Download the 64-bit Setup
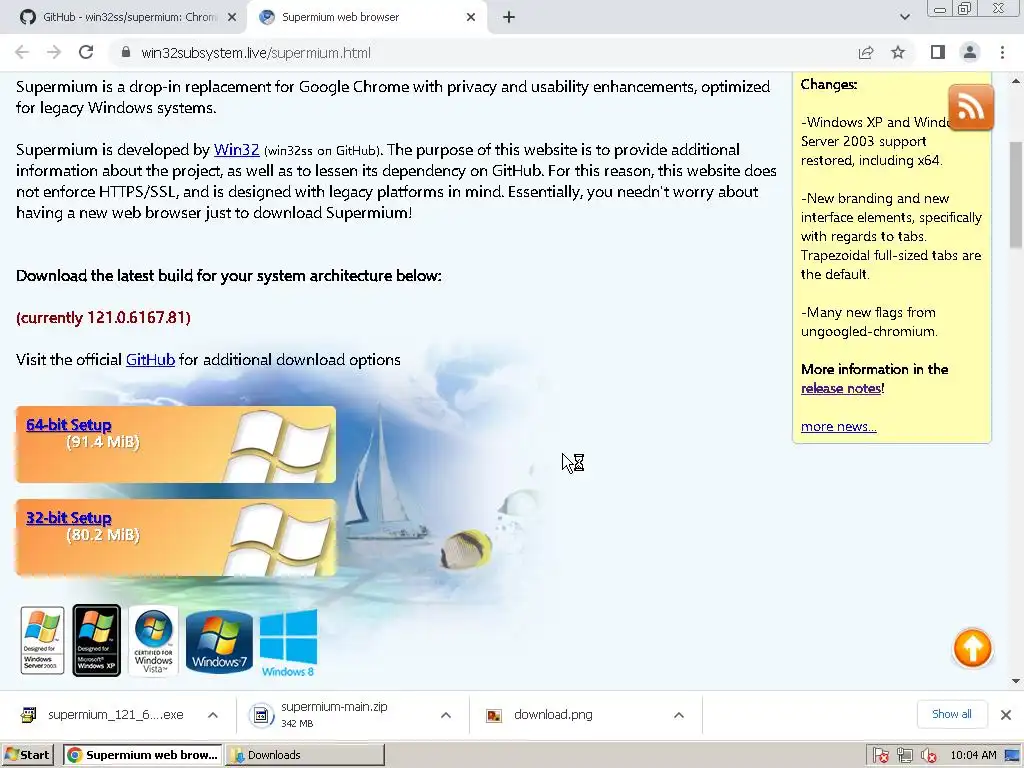Screen dimensions: 1024x768 click(69, 424)
